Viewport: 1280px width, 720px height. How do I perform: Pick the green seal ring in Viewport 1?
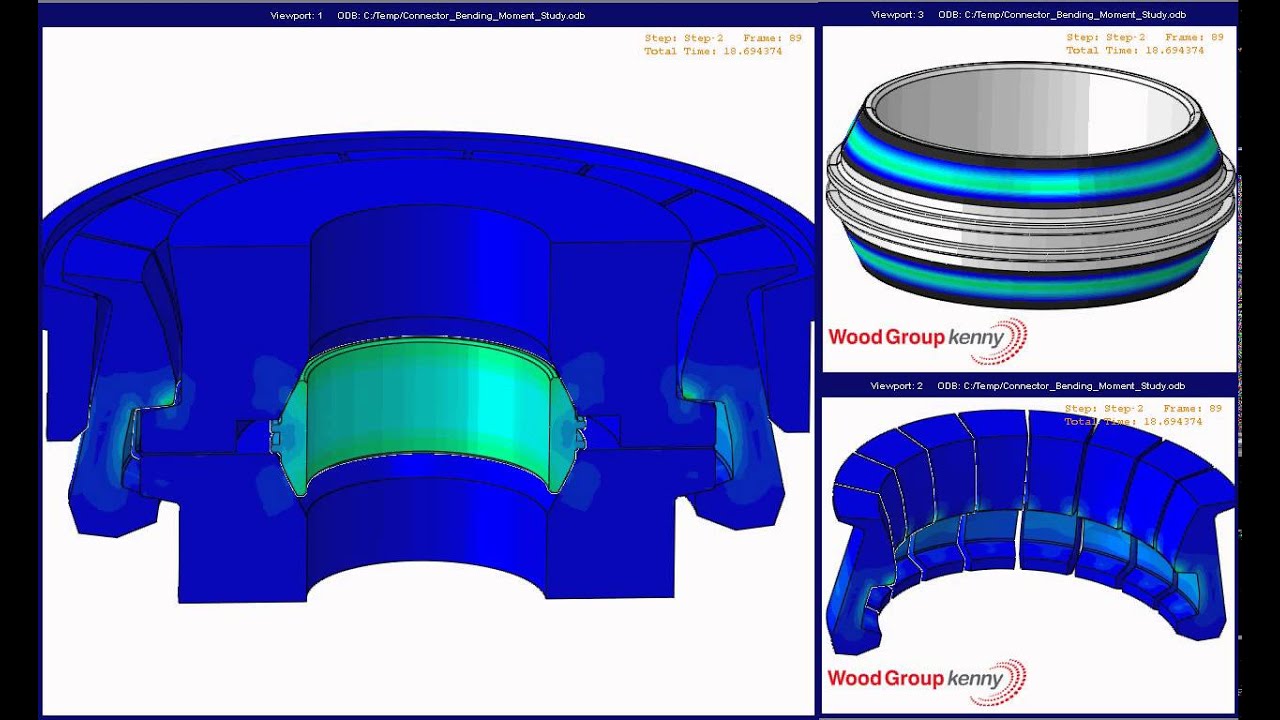tap(428, 415)
